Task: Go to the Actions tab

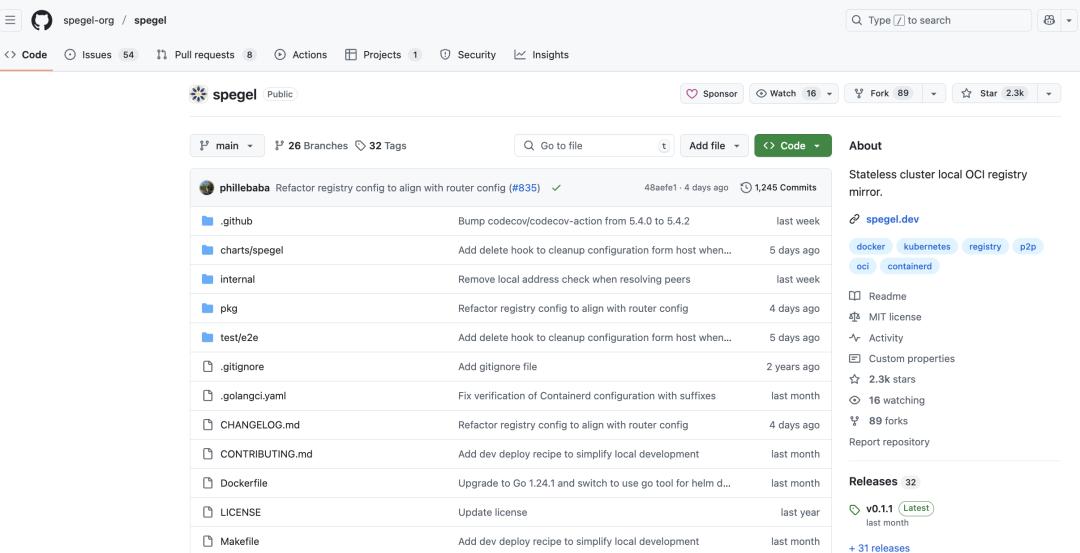Action: pyautogui.click(x=300, y=54)
